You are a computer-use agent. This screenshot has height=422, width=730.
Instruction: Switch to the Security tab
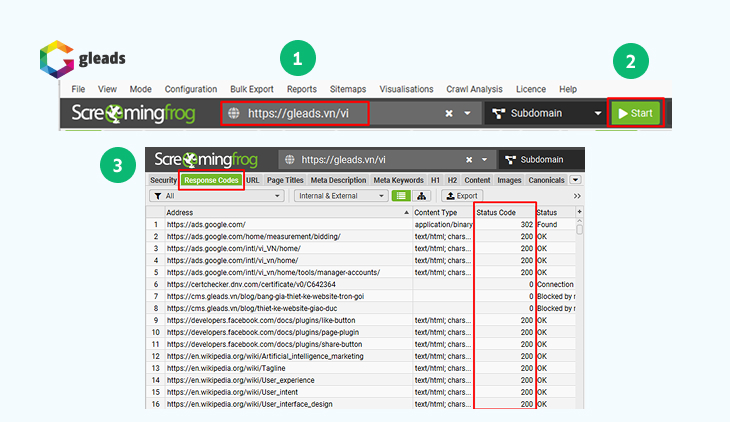pyautogui.click(x=163, y=180)
